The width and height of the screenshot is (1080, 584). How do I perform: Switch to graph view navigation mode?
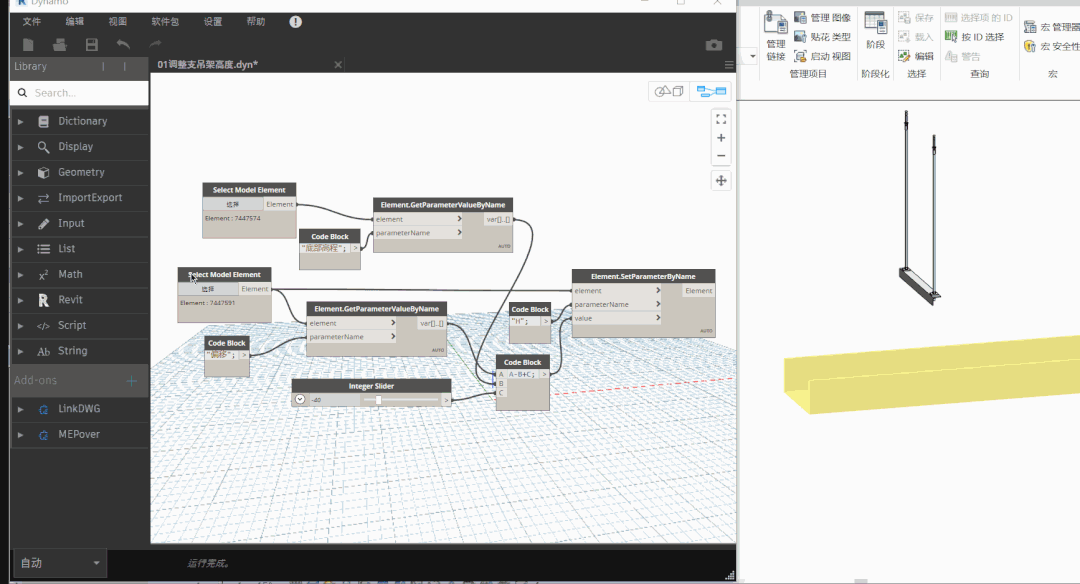[x=711, y=91]
